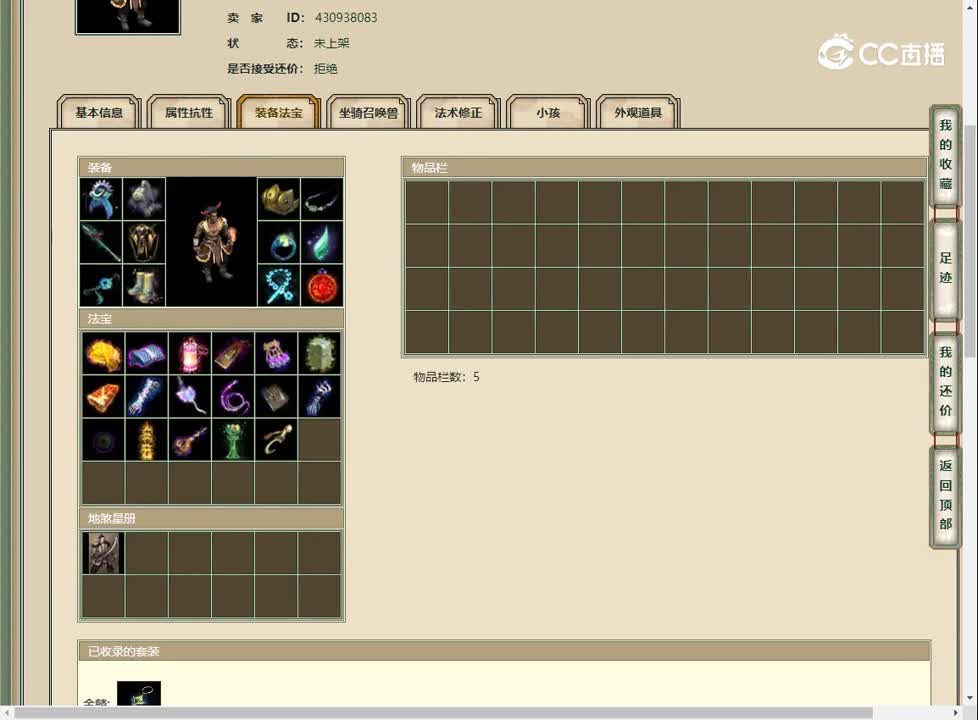978x720 pixels.
Task: Click the 返回顶部 side button
Action: click(946, 495)
